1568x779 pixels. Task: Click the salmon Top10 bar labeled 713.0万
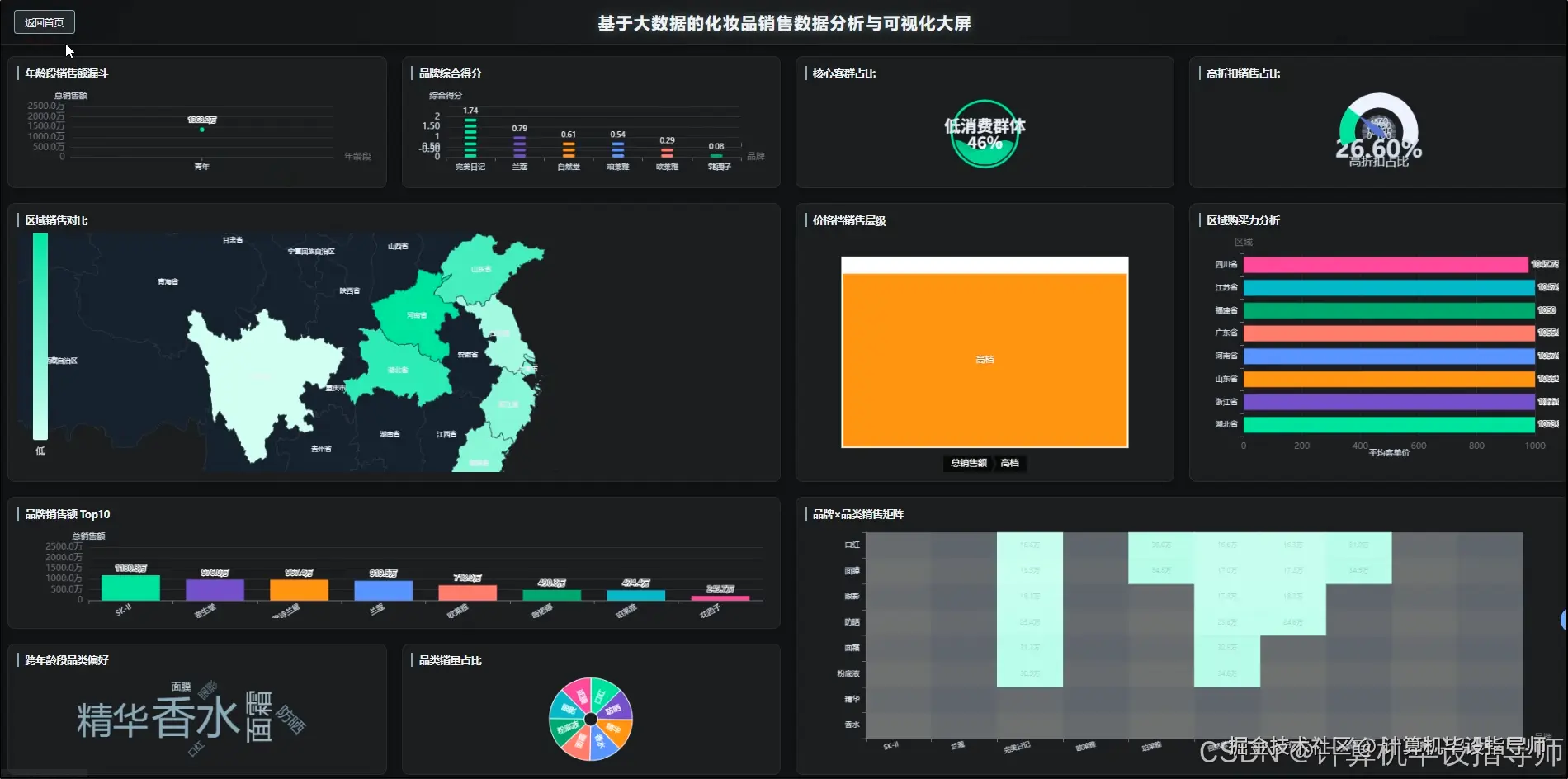pyautogui.click(x=467, y=593)
